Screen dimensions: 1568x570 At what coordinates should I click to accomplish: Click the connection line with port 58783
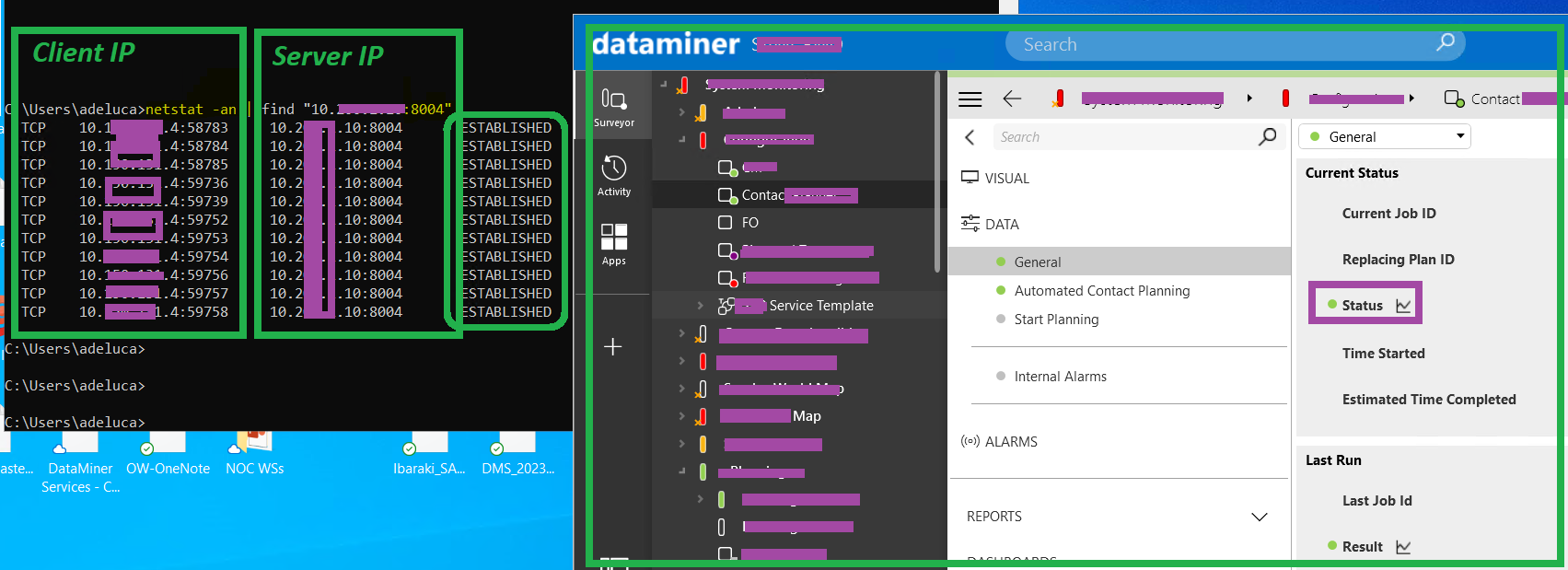click(x=285, y=127)
